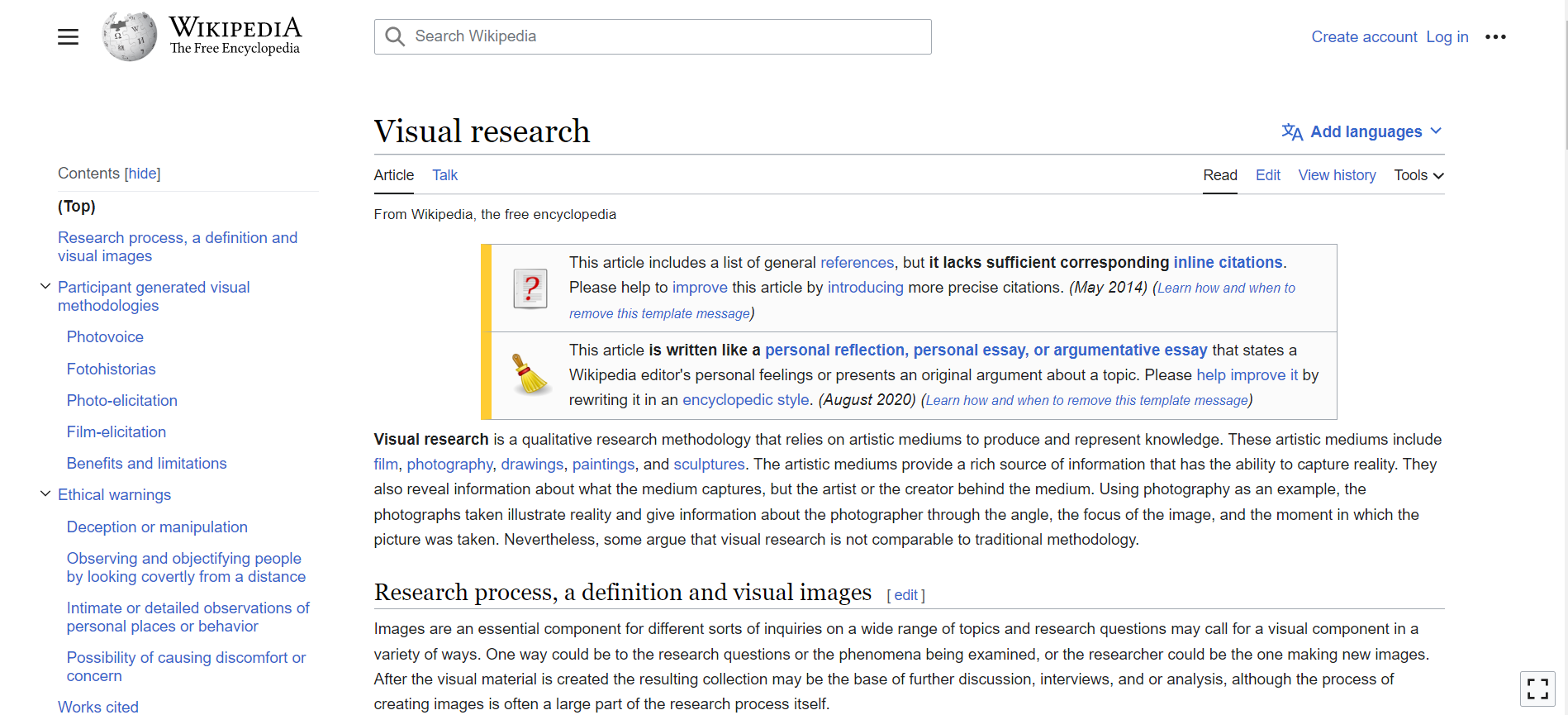Jump to Film-elicitation section
This screenshot has width=1568, height=715.
pyautogui.click(x=116, y=432)
